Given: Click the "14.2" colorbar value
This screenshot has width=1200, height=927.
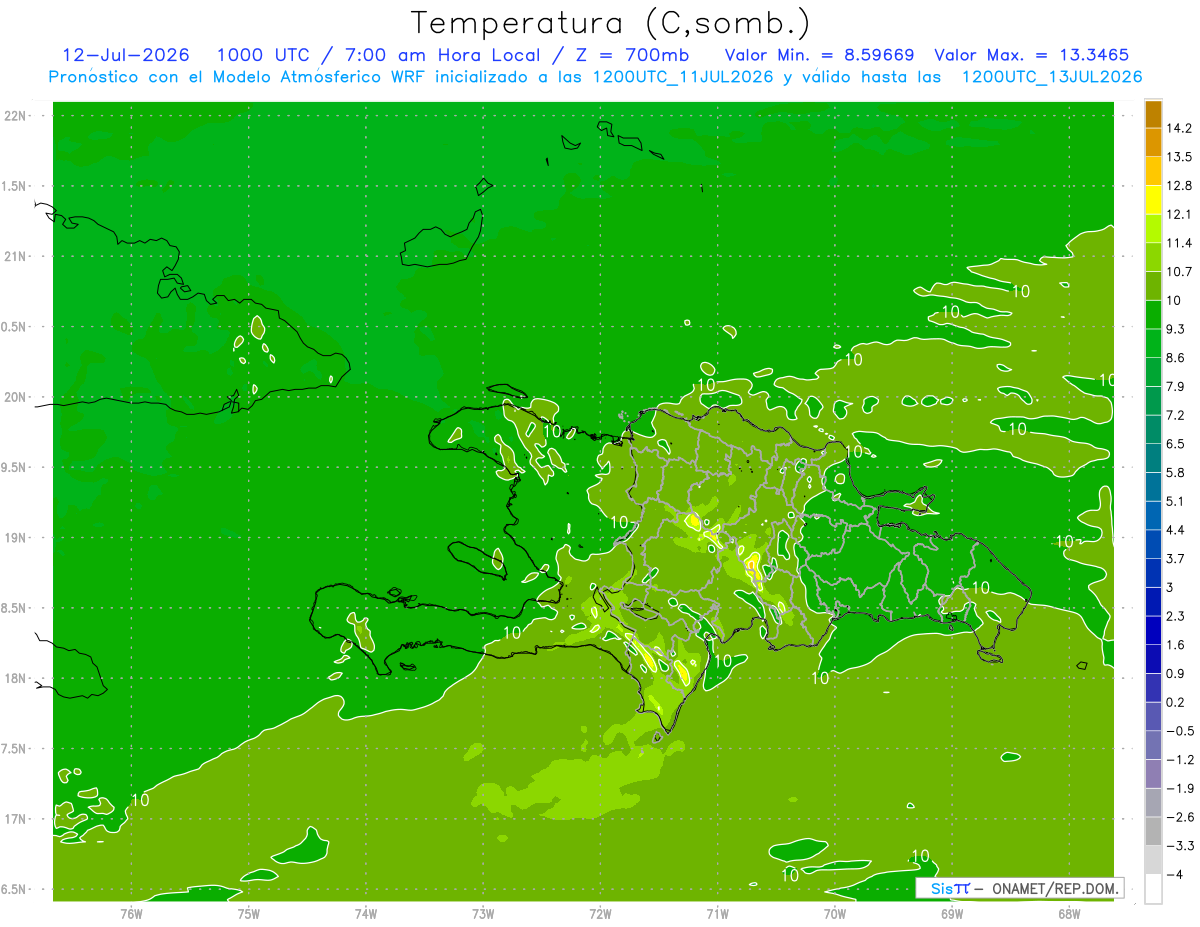Looking at the screenshot, I should click(1179, 128).
